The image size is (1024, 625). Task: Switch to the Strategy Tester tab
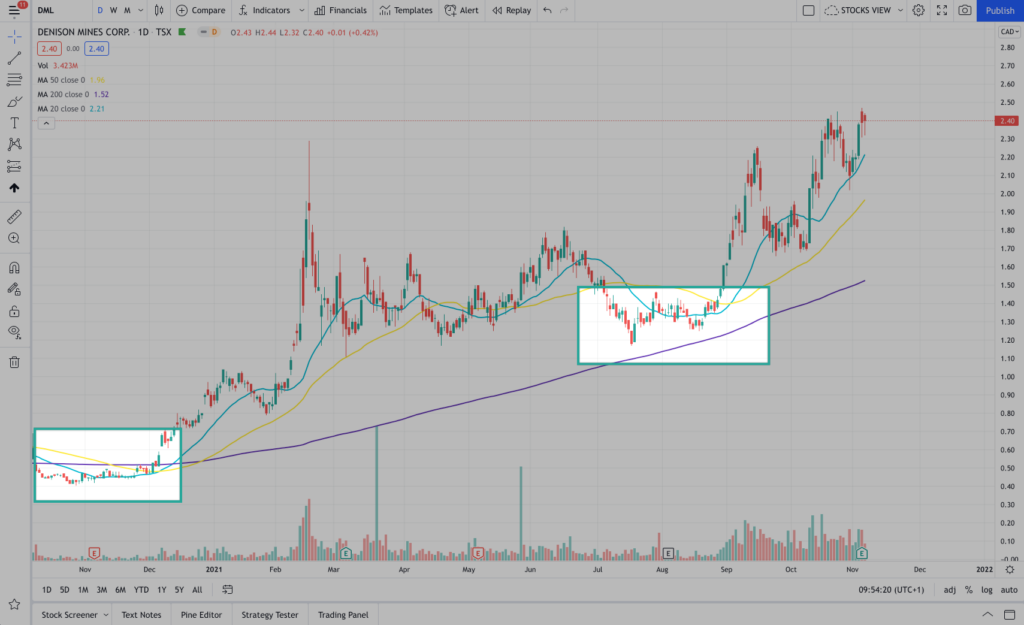[x=271, y=615]
